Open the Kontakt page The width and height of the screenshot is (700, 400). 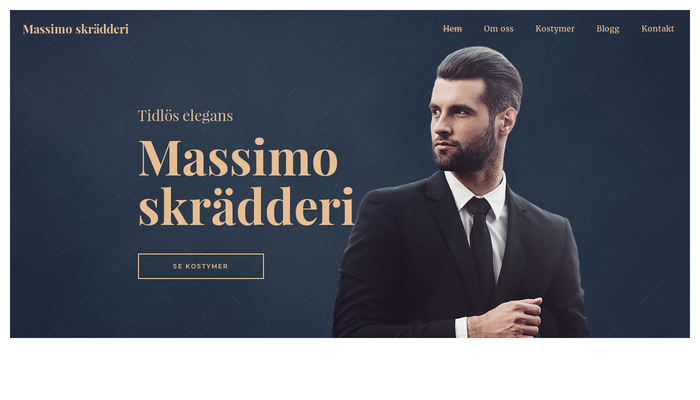click(658, 29)
